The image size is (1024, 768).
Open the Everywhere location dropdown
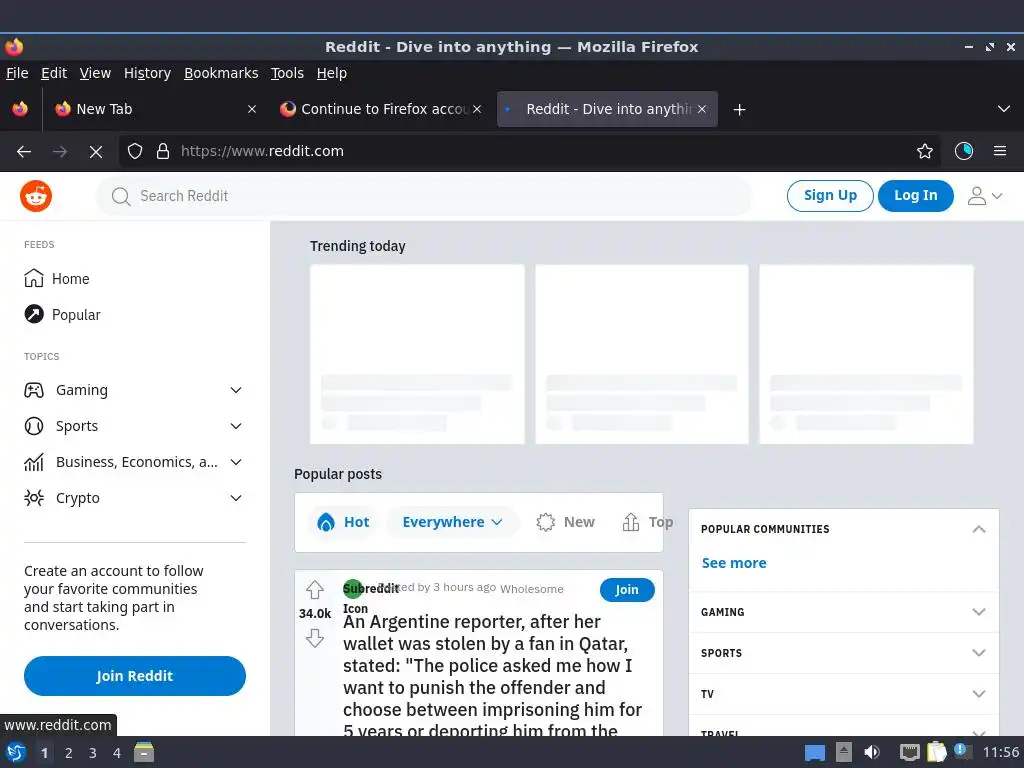coord(452,522)
